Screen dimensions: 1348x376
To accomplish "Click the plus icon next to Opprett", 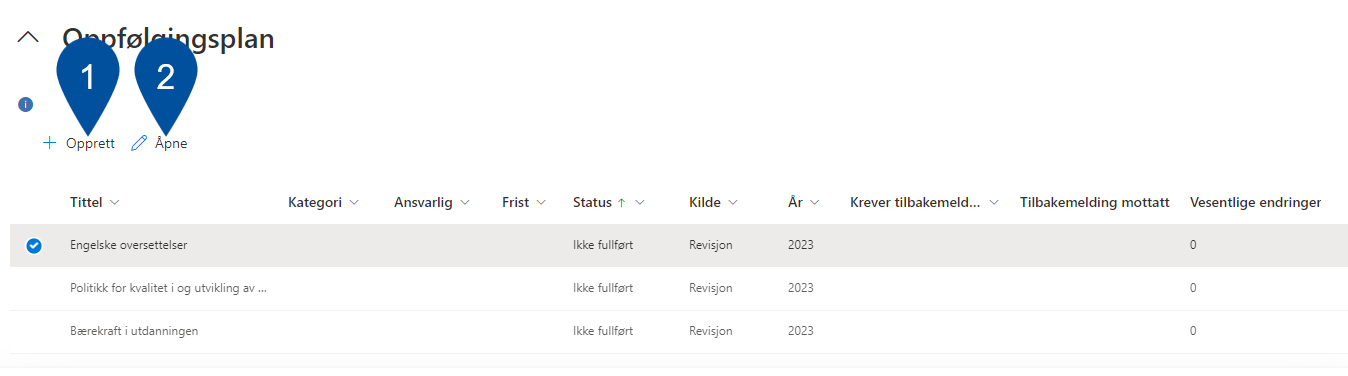I will [49, 143].
